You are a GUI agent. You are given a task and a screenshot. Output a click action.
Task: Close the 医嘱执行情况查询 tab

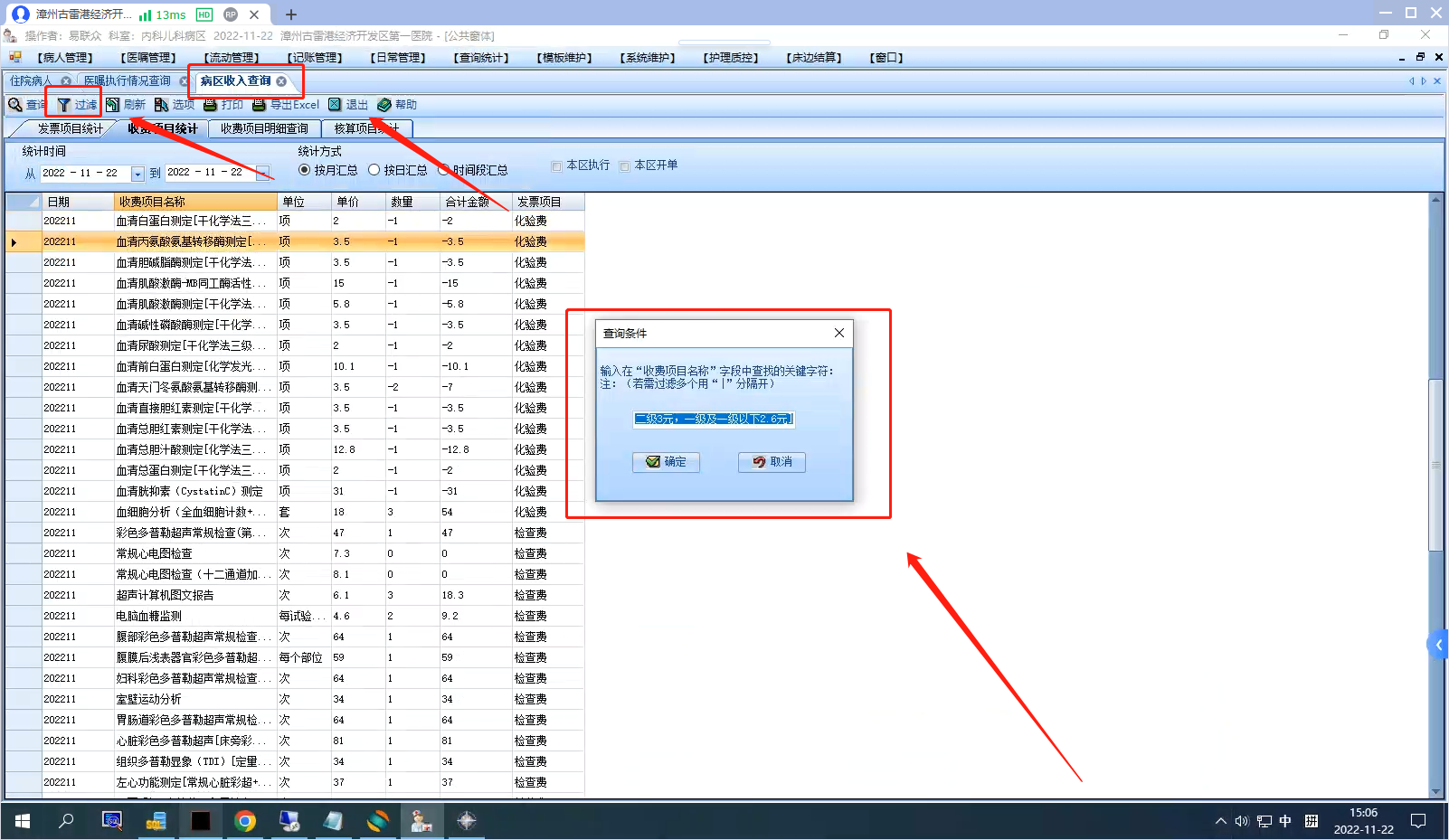coord(184,81)
